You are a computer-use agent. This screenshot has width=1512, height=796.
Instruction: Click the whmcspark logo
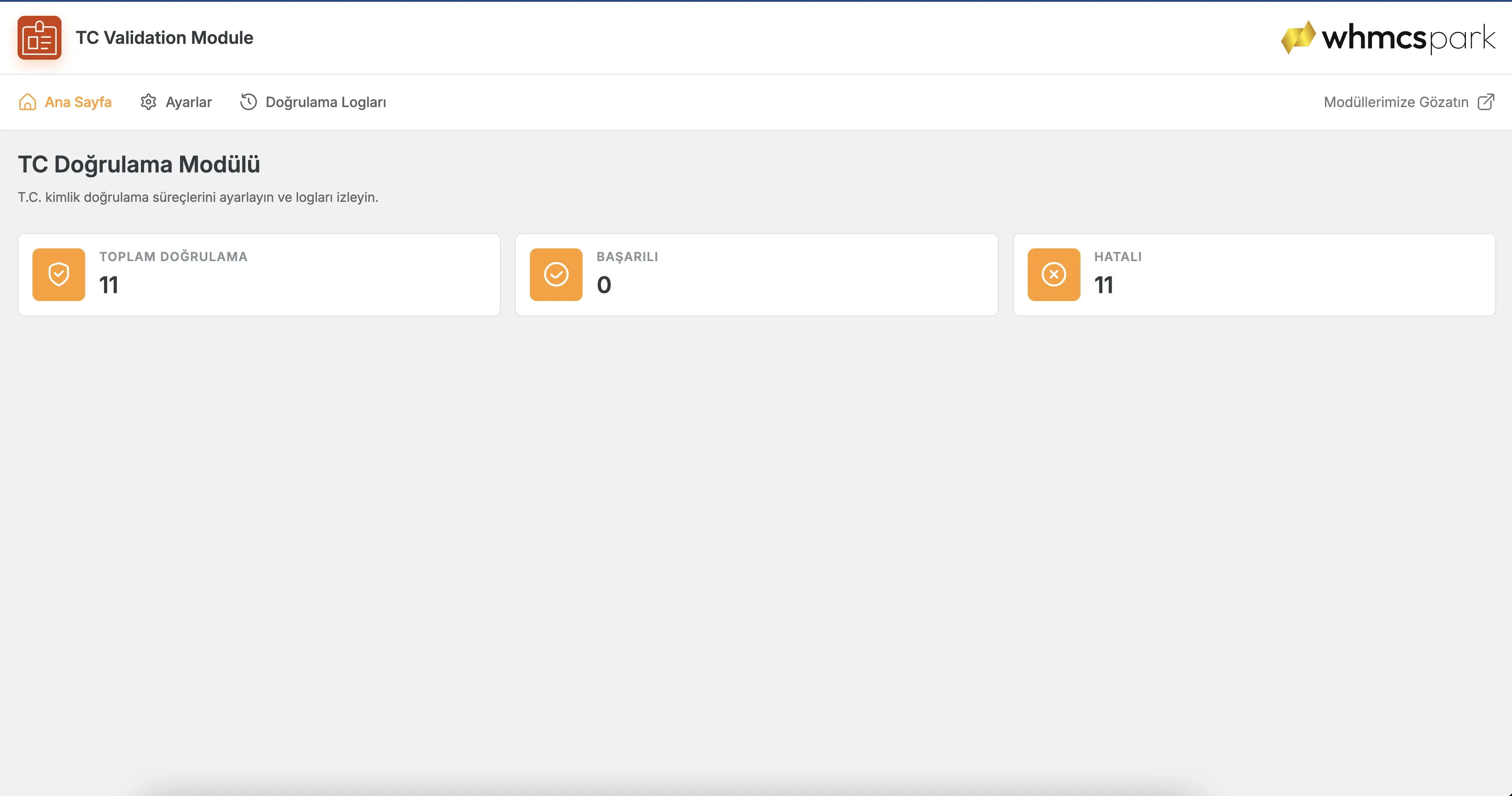1388,38
